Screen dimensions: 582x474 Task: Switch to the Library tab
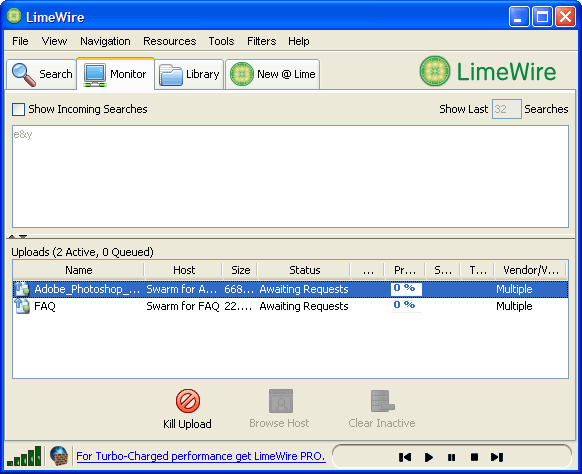pos(189,74)
